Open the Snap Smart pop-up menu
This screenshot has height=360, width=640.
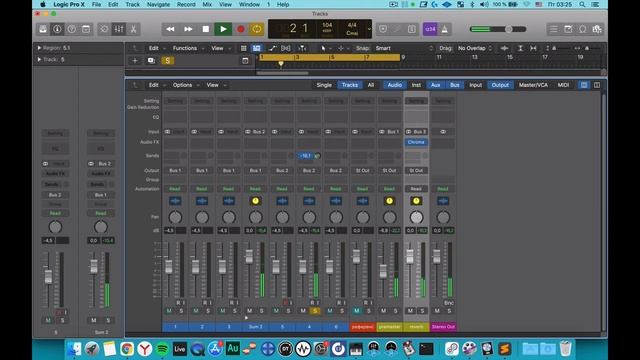click(404, 48)
